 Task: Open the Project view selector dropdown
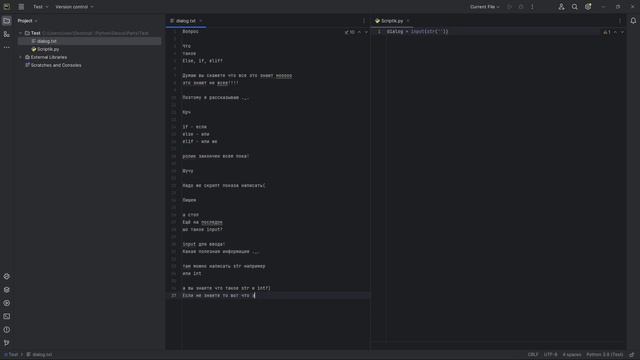(x=27, y=21)
